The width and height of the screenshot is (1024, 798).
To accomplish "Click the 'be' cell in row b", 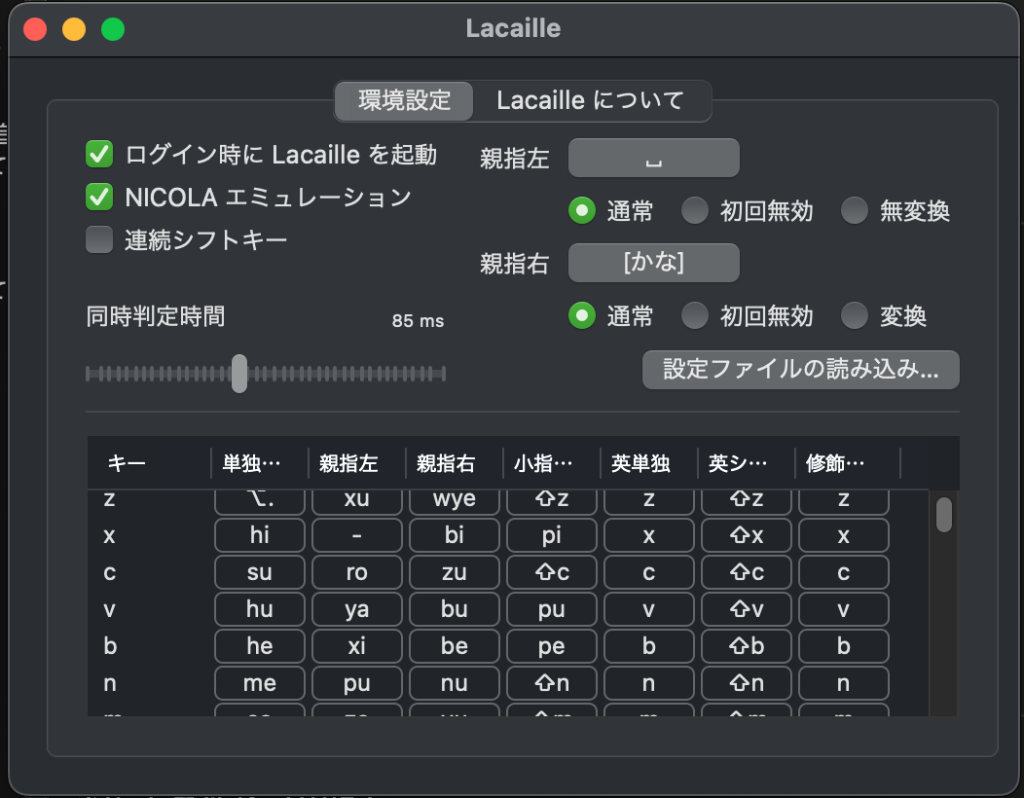I will pyautogui.click(x=455, y=646).
